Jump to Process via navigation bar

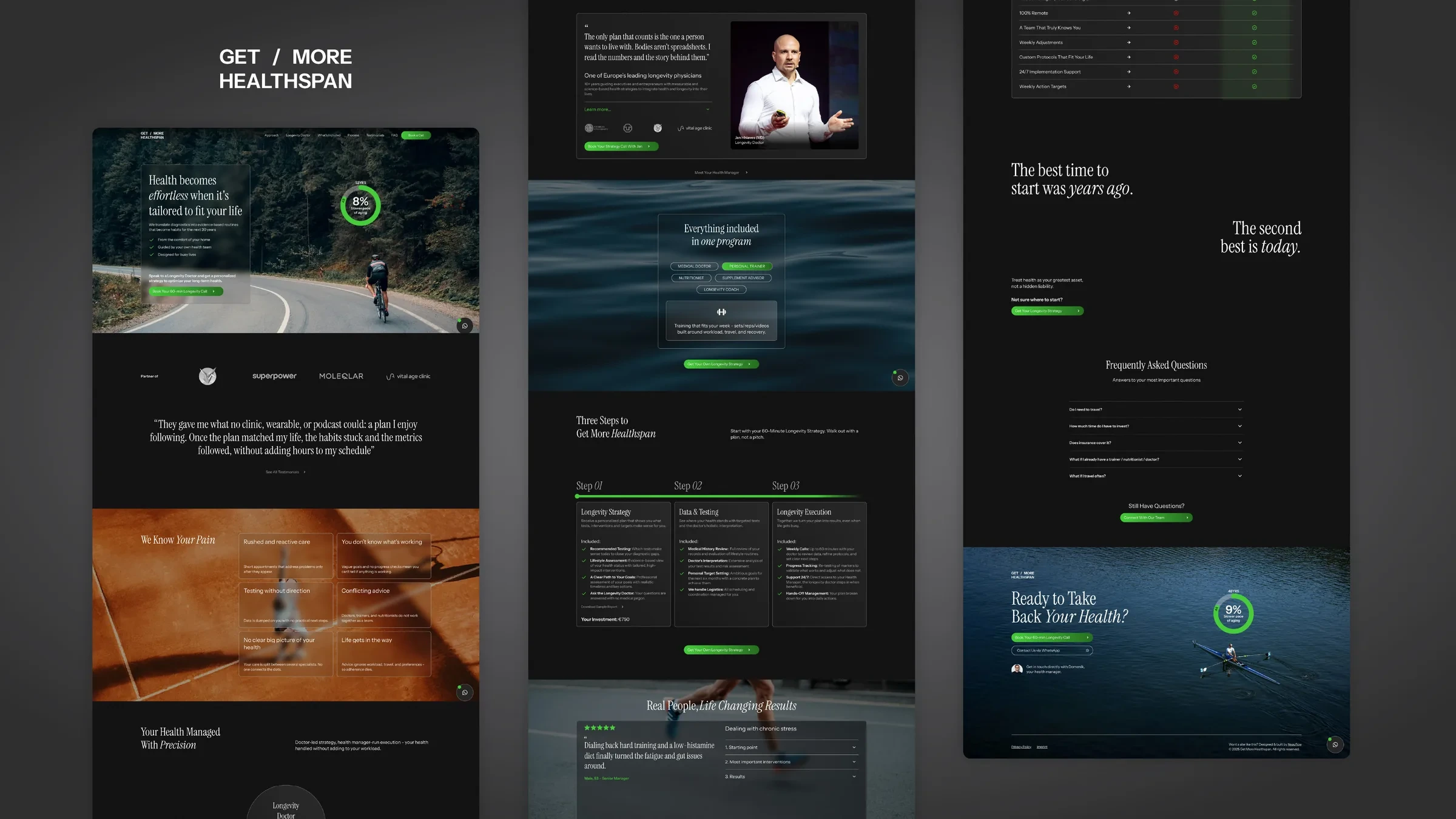point(353,135)
